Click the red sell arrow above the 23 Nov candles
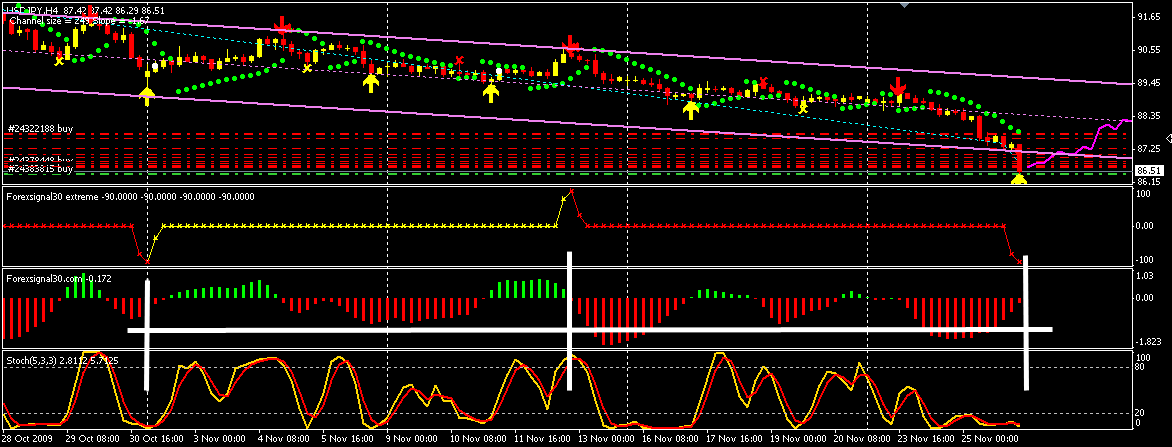1172x447 pixels. (898, 88)
